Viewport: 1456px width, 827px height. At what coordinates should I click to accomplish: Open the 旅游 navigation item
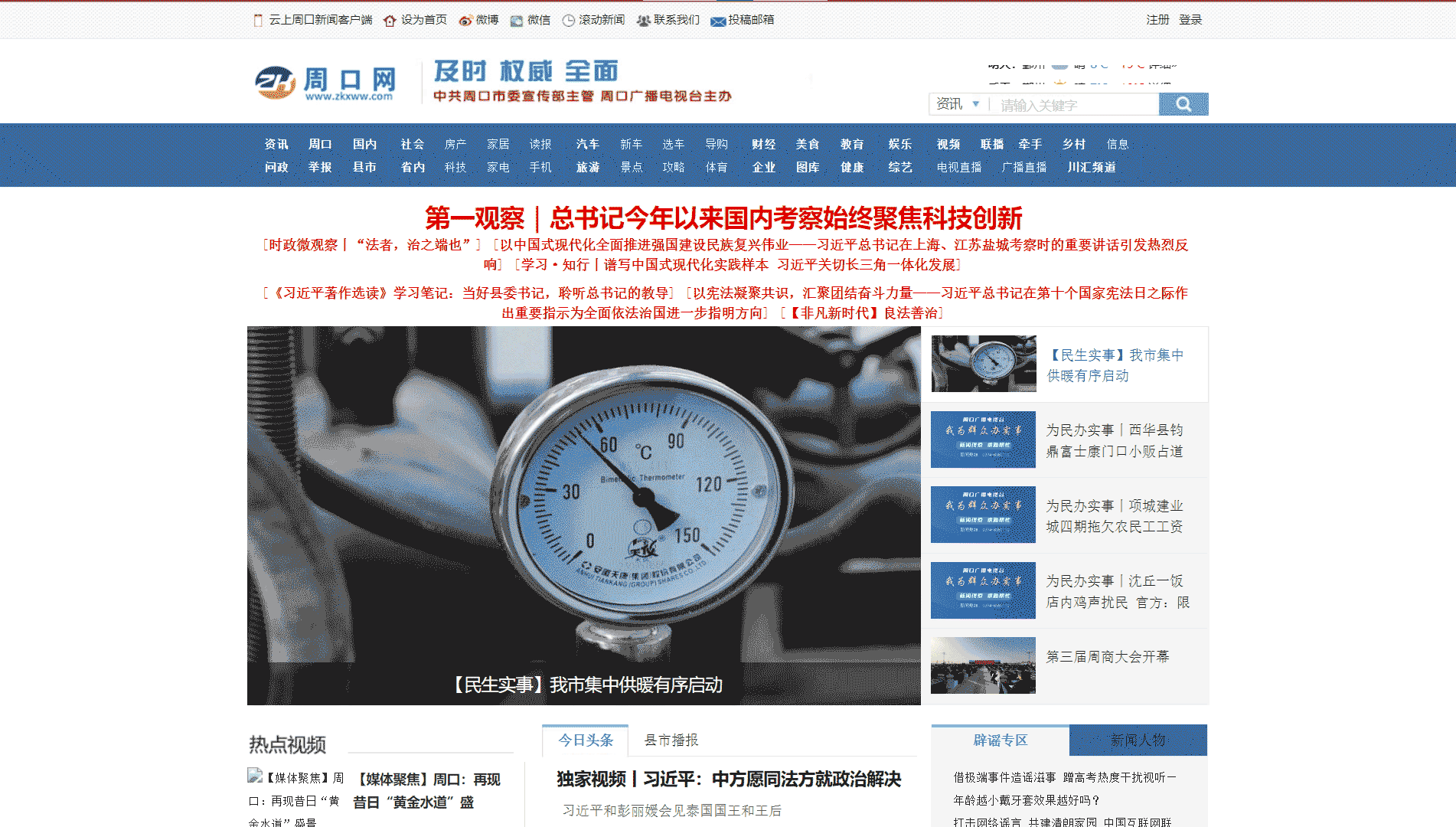coord(588,167)
